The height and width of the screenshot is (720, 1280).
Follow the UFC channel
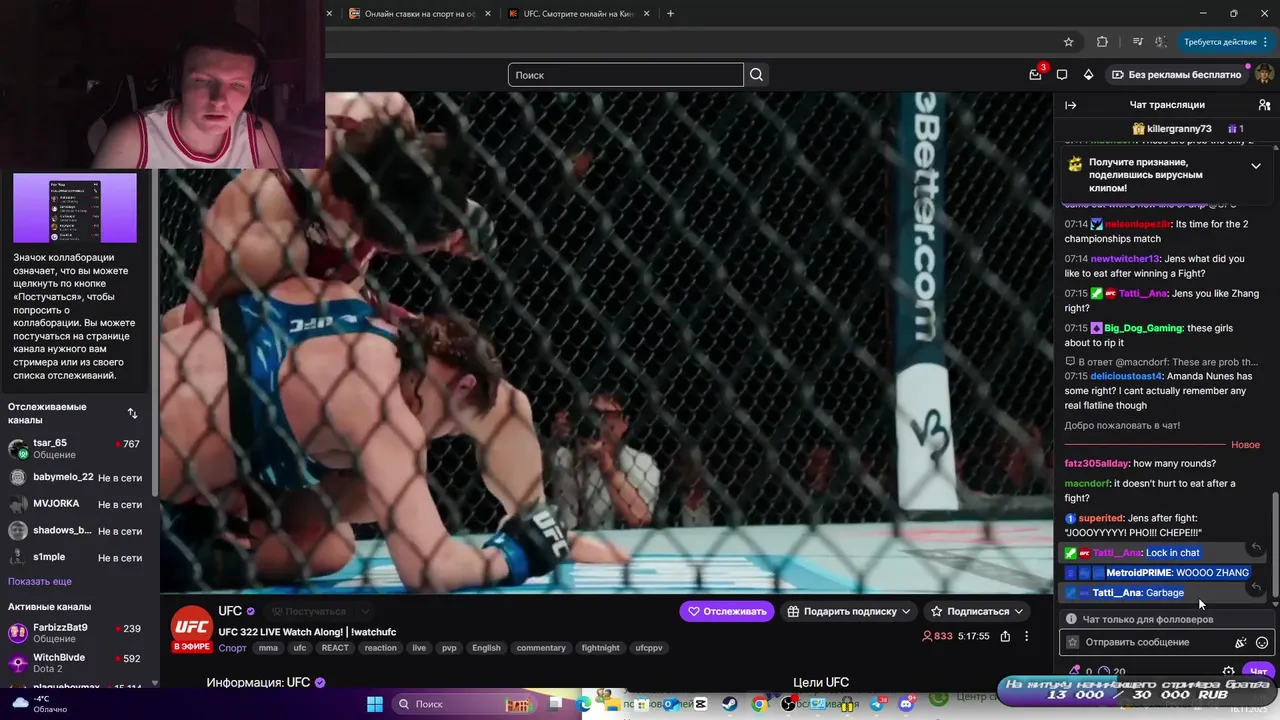[727, 611]
